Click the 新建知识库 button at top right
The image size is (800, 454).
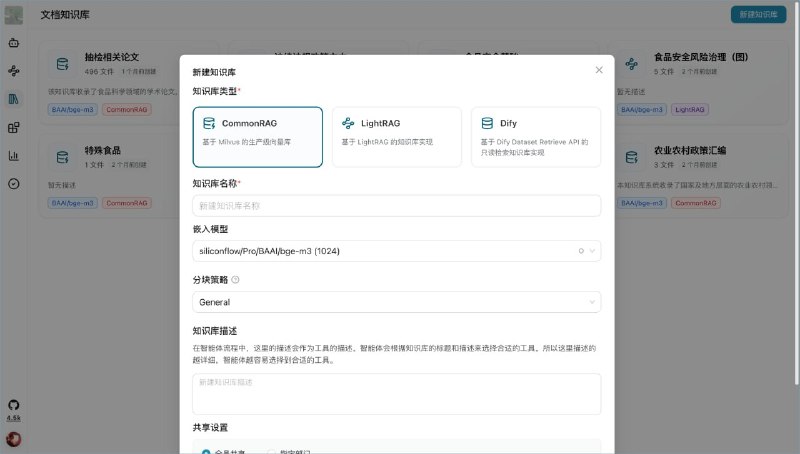758,14
